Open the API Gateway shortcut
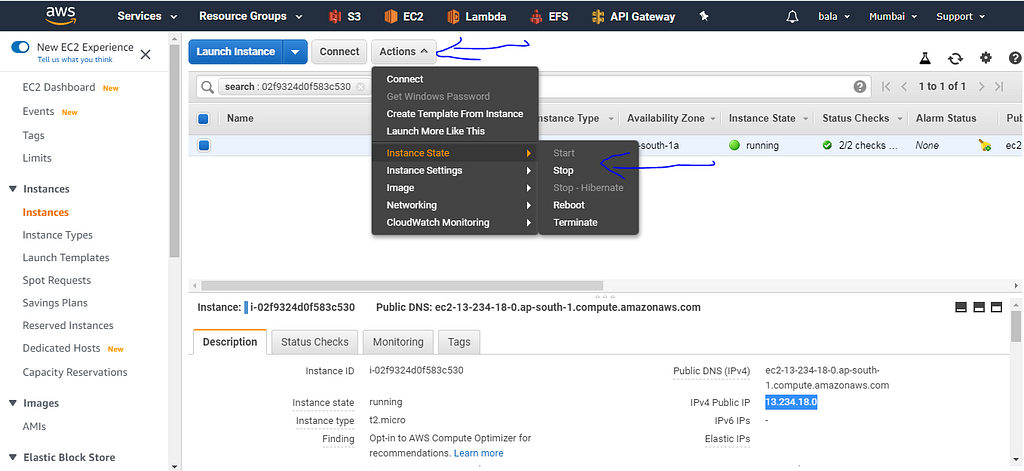The height and width of the screenshot is (471, 1024). point(633,16)
